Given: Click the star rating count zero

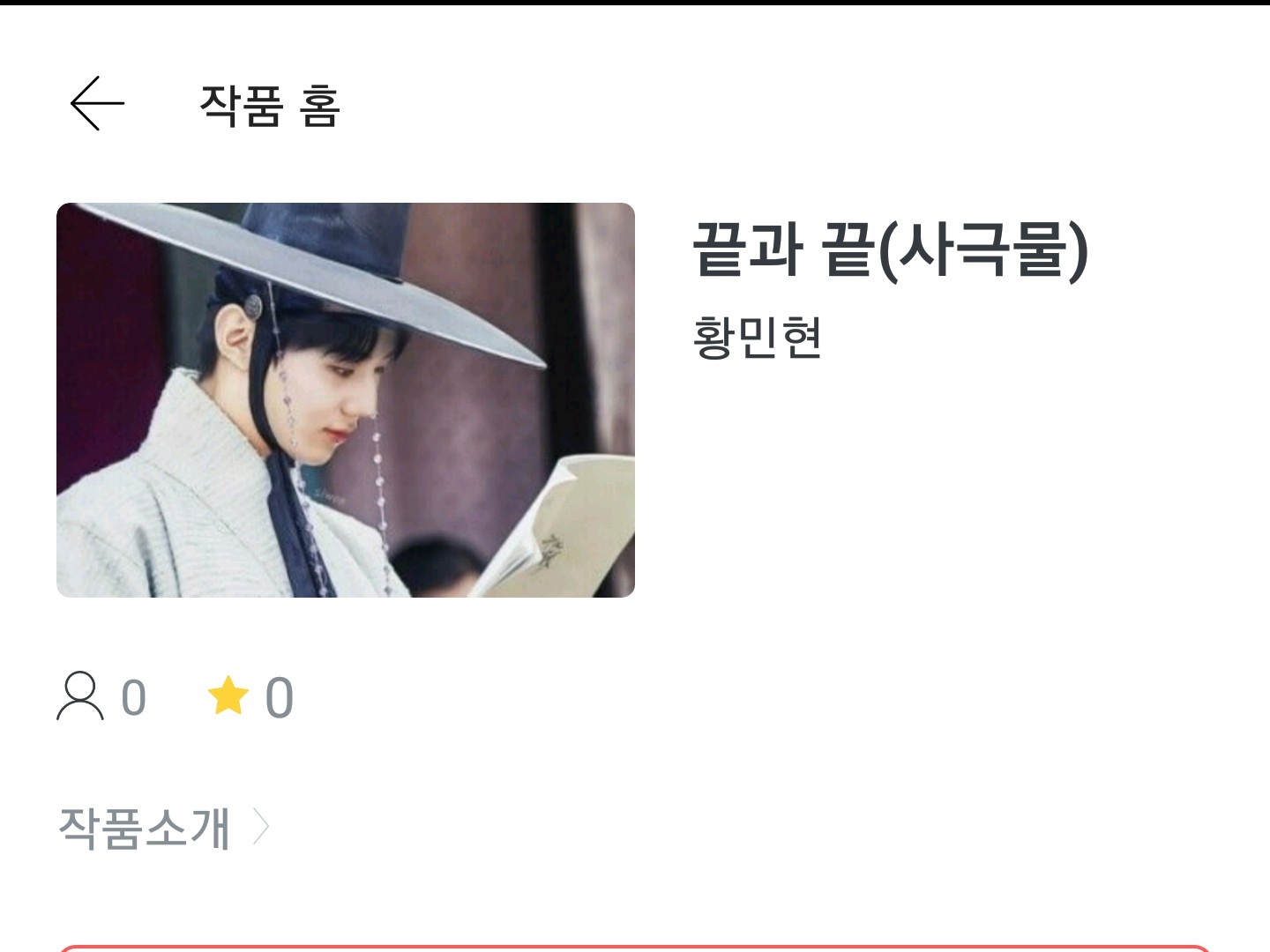Looking at the screenshot, I should (280, 698).
